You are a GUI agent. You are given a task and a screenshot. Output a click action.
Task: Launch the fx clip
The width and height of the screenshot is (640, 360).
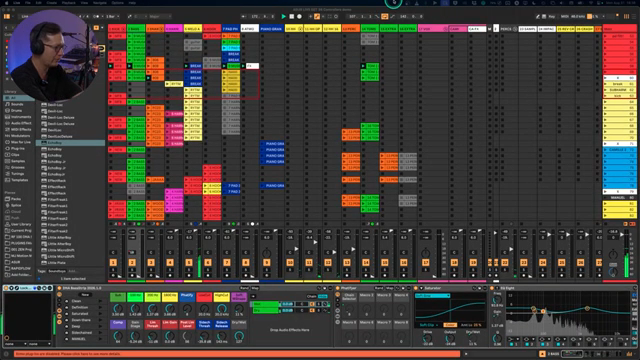tap(250, 66)
